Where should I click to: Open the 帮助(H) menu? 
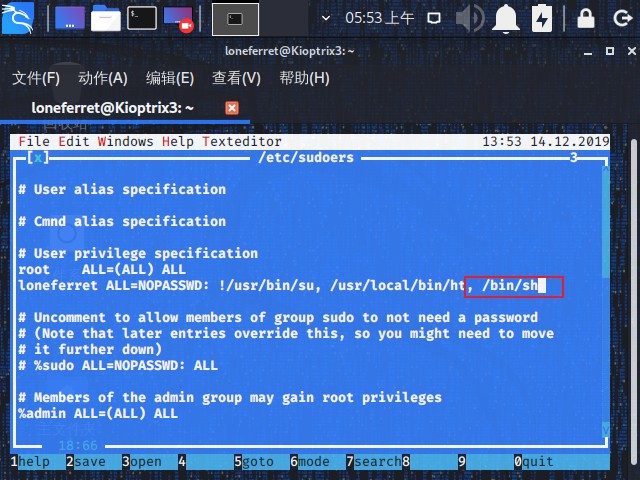coord(304,78)
